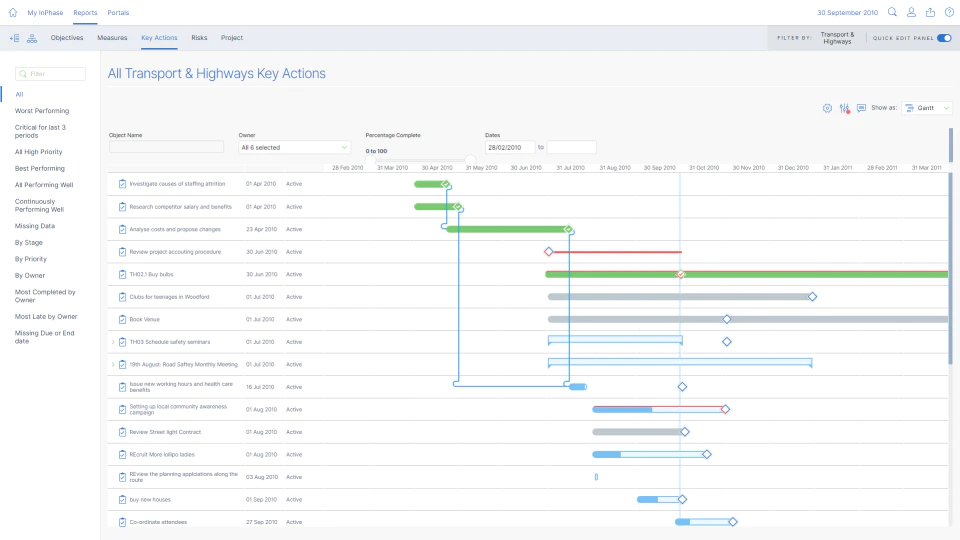This screenshot has height=540, width=960.
Task: Switch to the Risks tab
Action: (199, 38)
